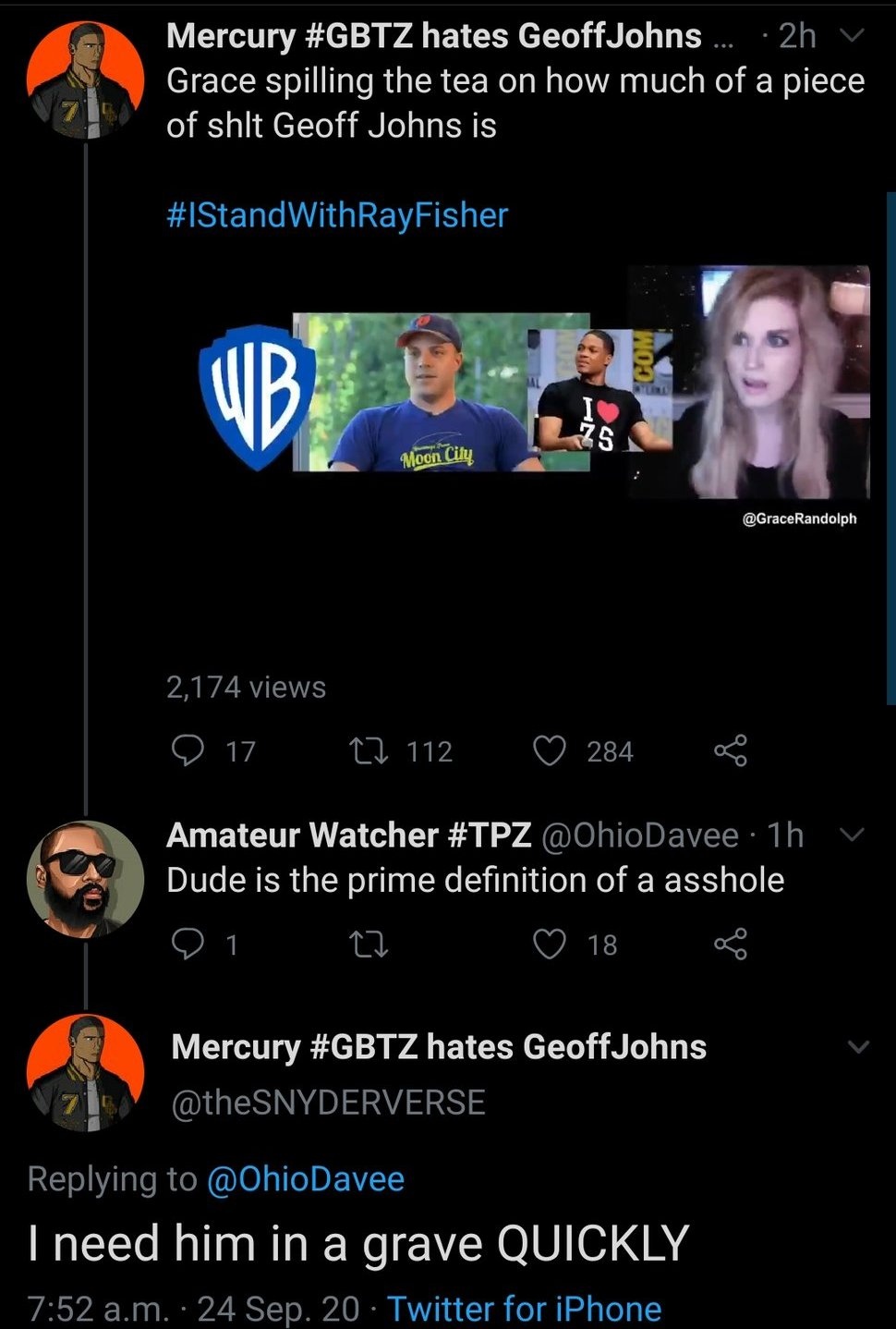Open options chevron on the bottom Mercury tweet

859,1047
